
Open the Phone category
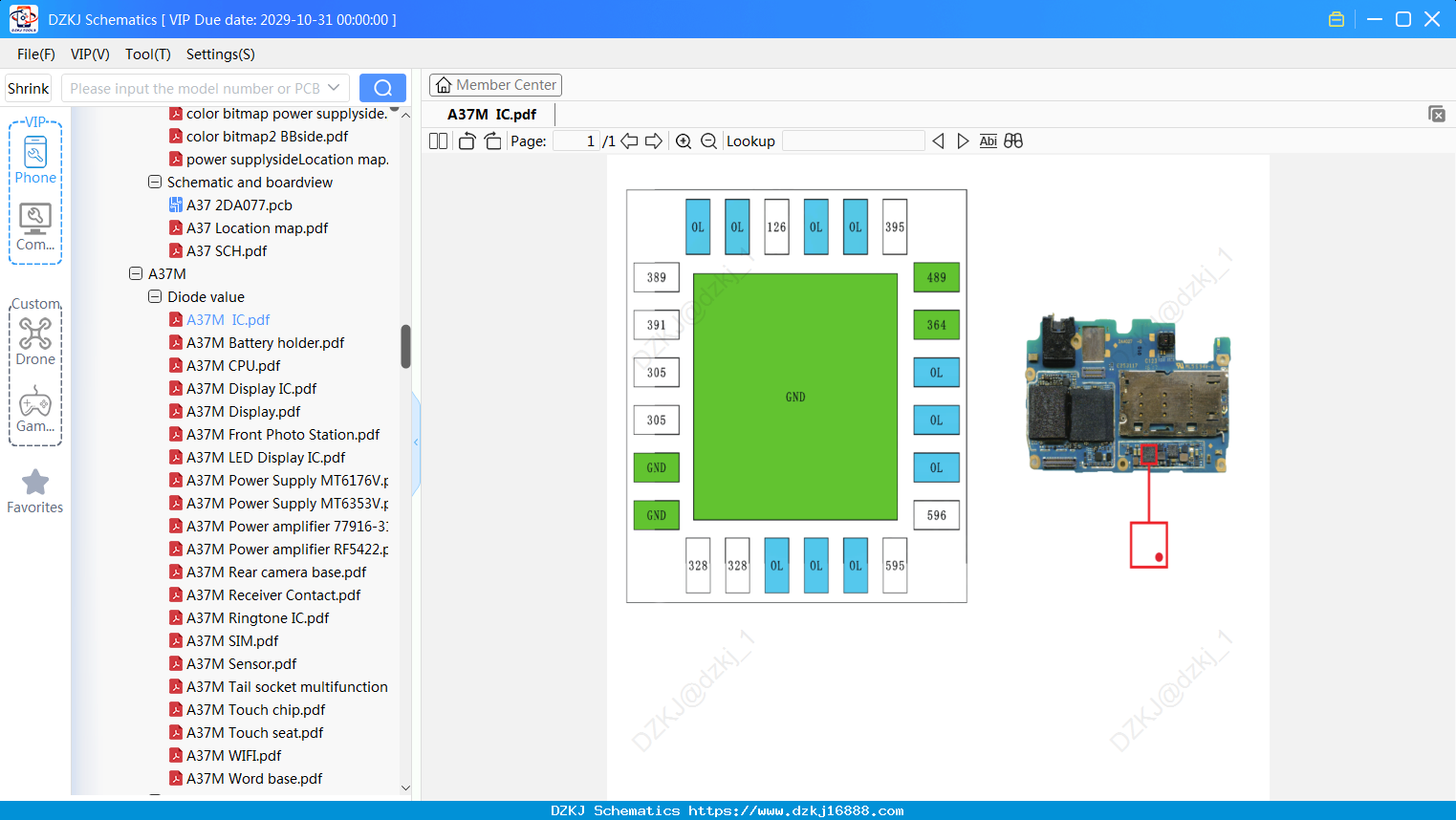pyautogui.click(x=35, y=160)
